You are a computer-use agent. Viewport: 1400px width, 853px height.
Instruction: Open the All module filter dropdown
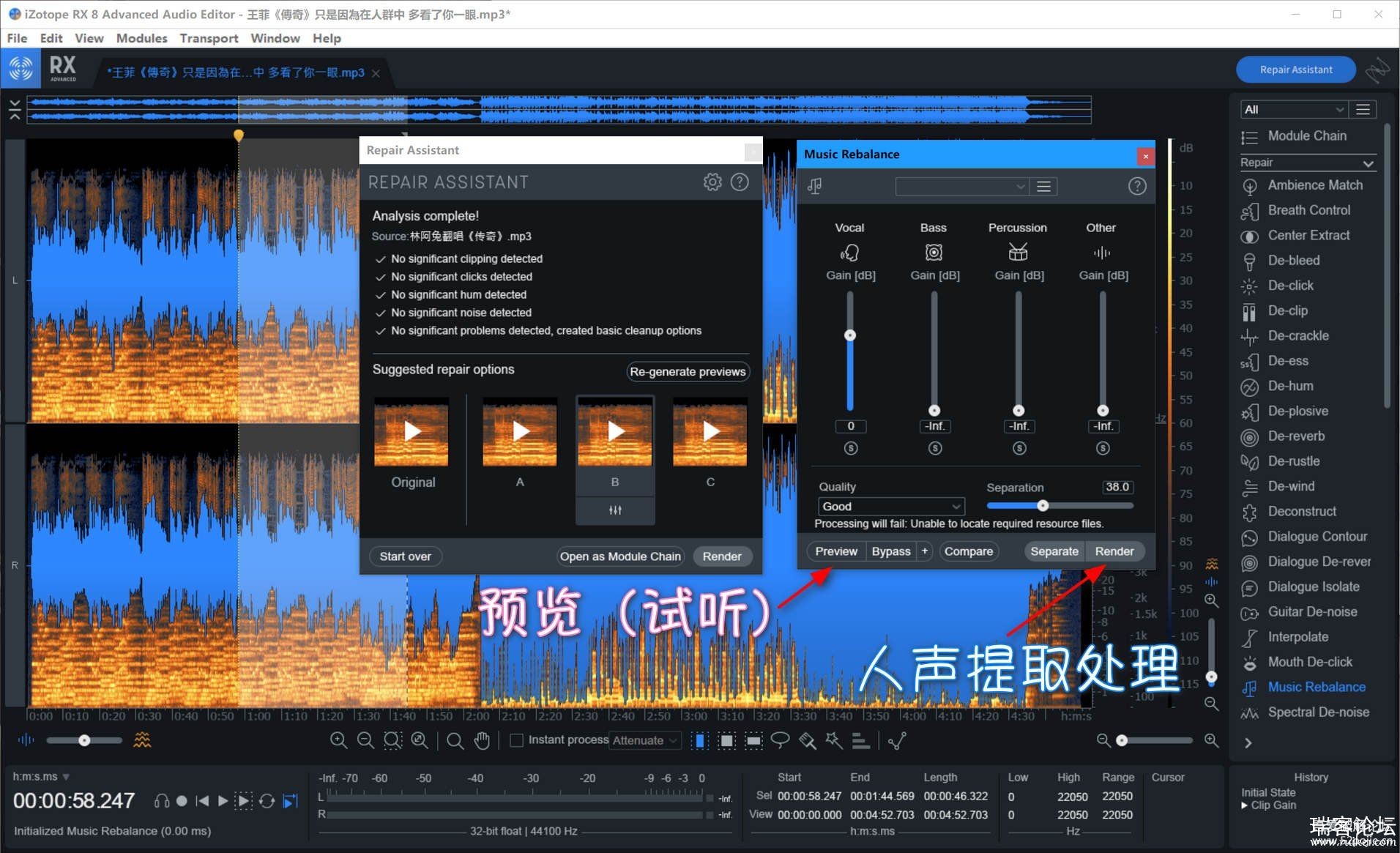pyautogui.click(x=1293, y=109)
